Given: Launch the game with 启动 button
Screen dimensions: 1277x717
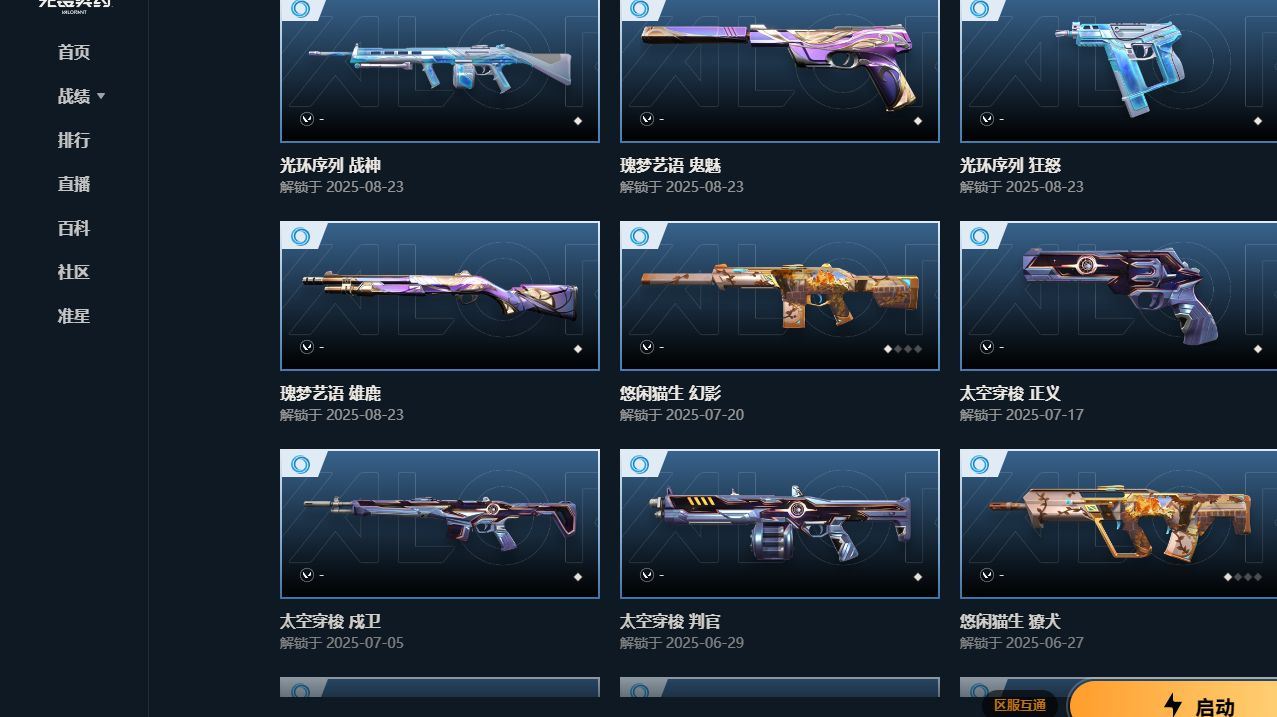Looking at the screenshot, I should point(1172,700).
